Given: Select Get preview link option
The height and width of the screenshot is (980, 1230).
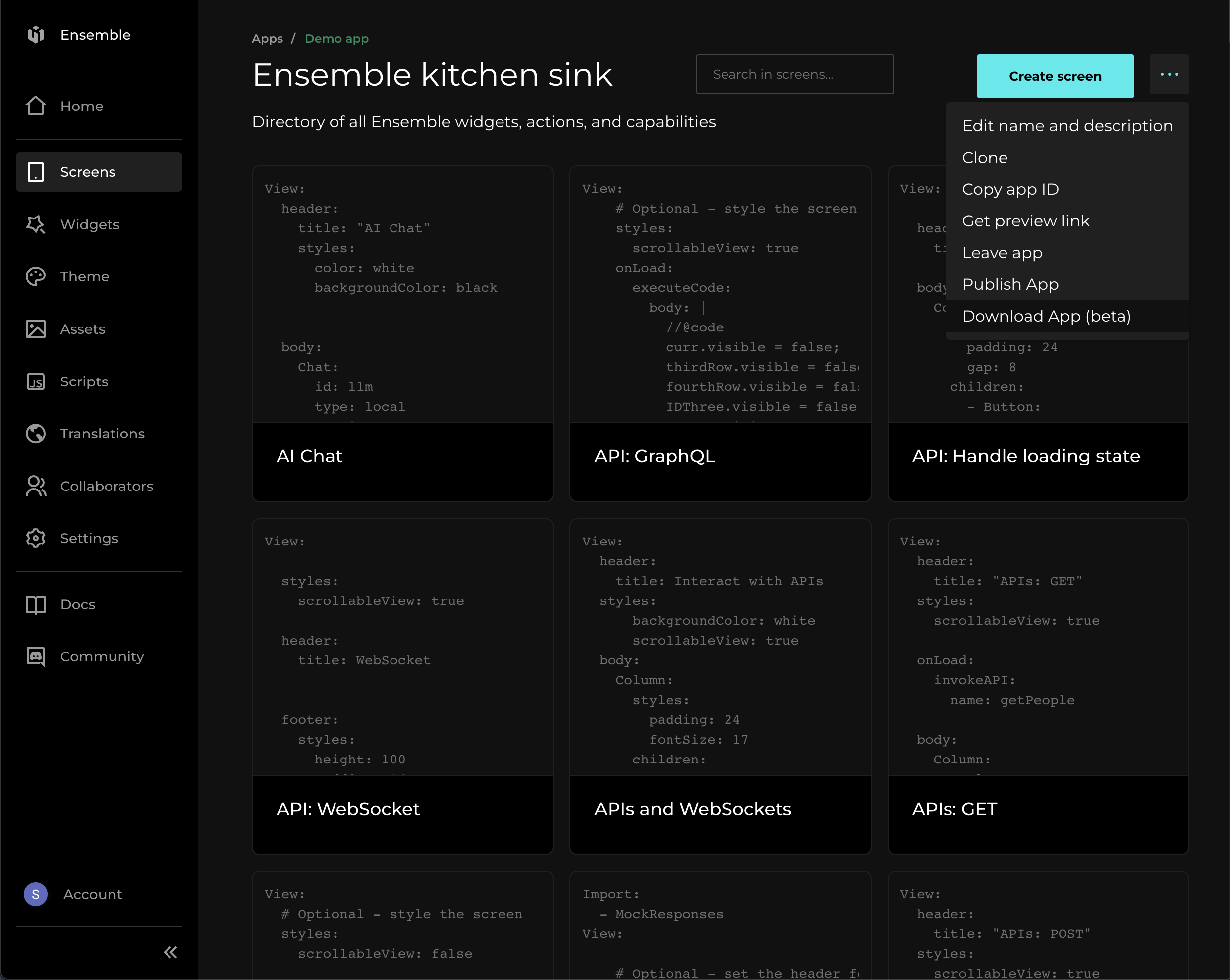Looking at the screenshot, I should (1026, 221).
